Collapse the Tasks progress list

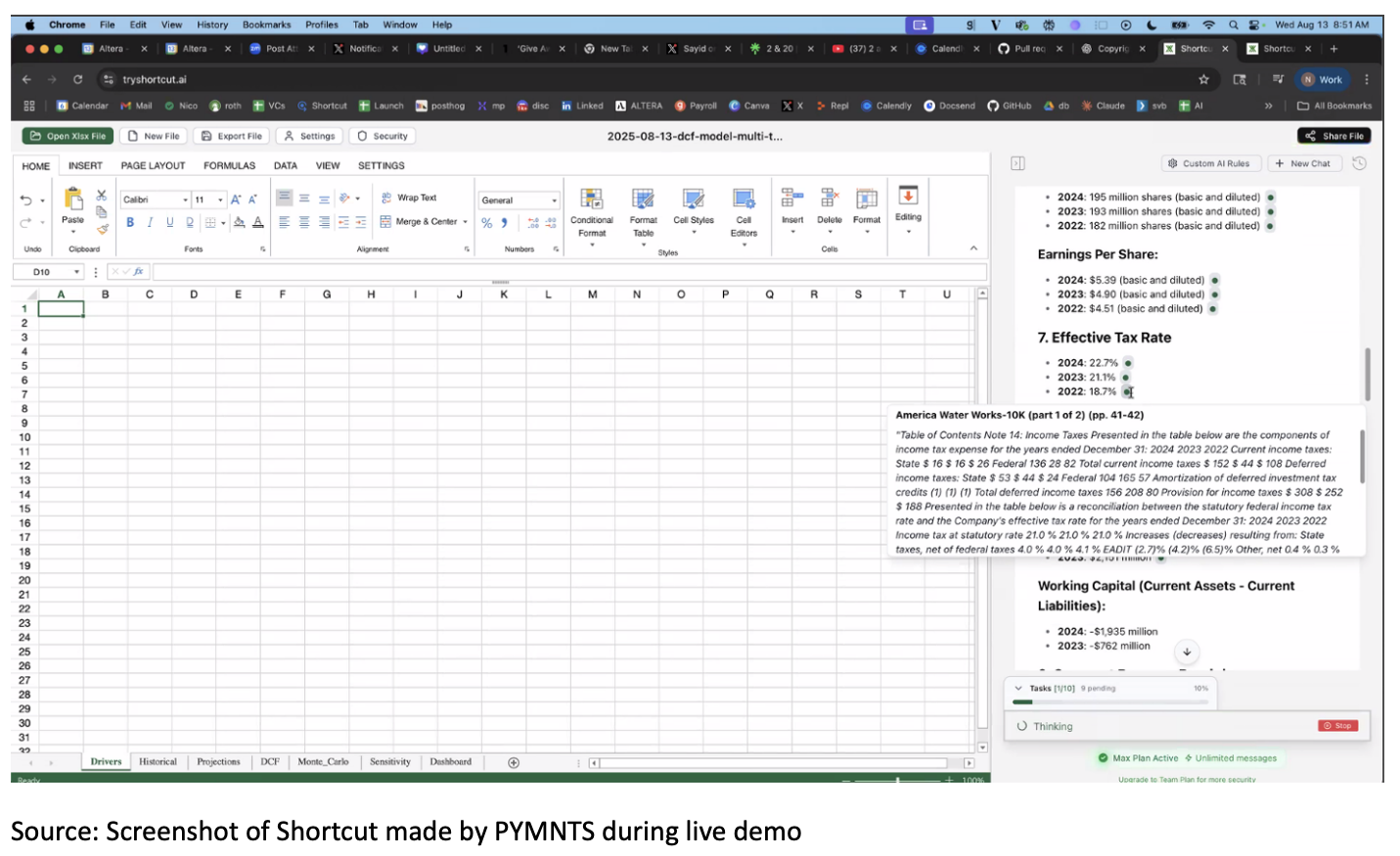tap(1018, 689)
